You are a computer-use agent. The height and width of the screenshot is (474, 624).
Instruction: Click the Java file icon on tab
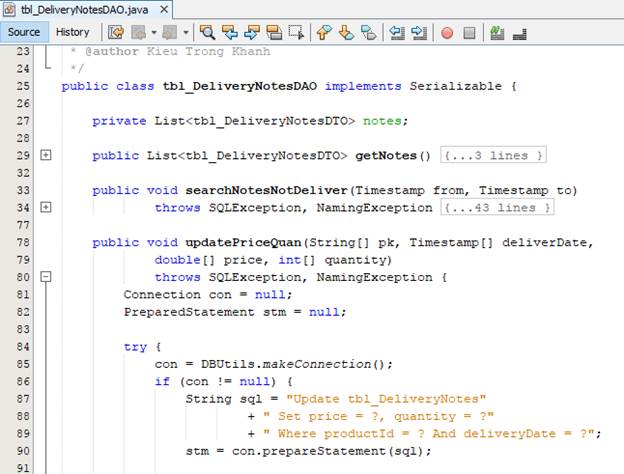(10, 10)
